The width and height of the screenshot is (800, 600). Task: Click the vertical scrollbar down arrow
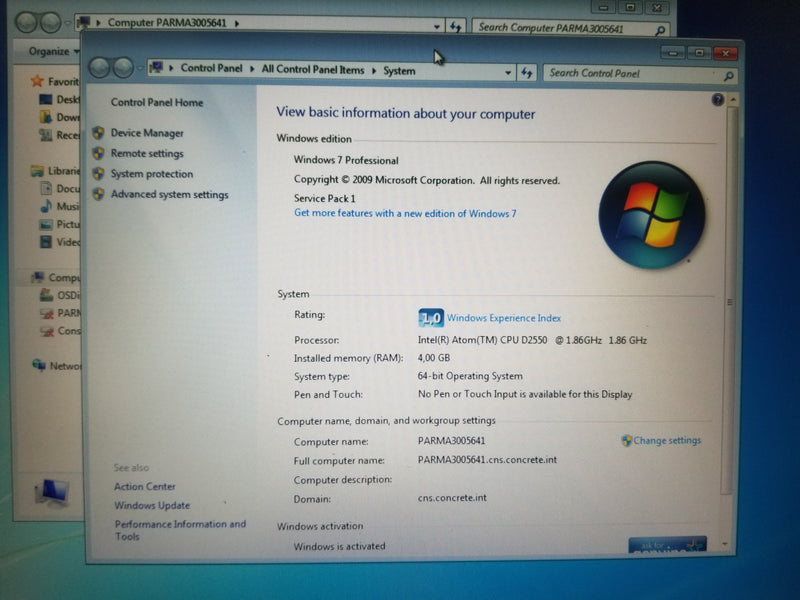pyautogui.click(x=726, y=544)
